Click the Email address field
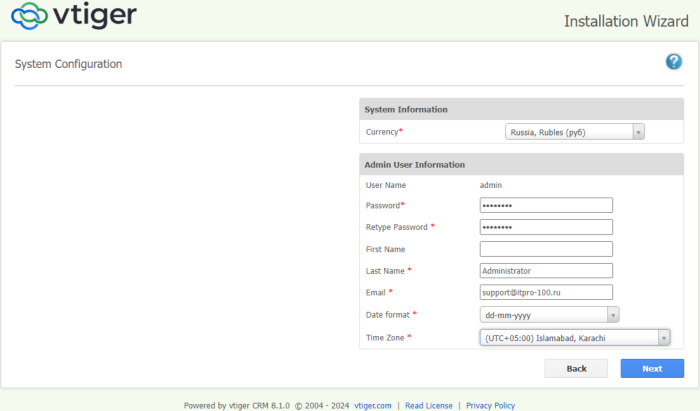 [546, 293]
